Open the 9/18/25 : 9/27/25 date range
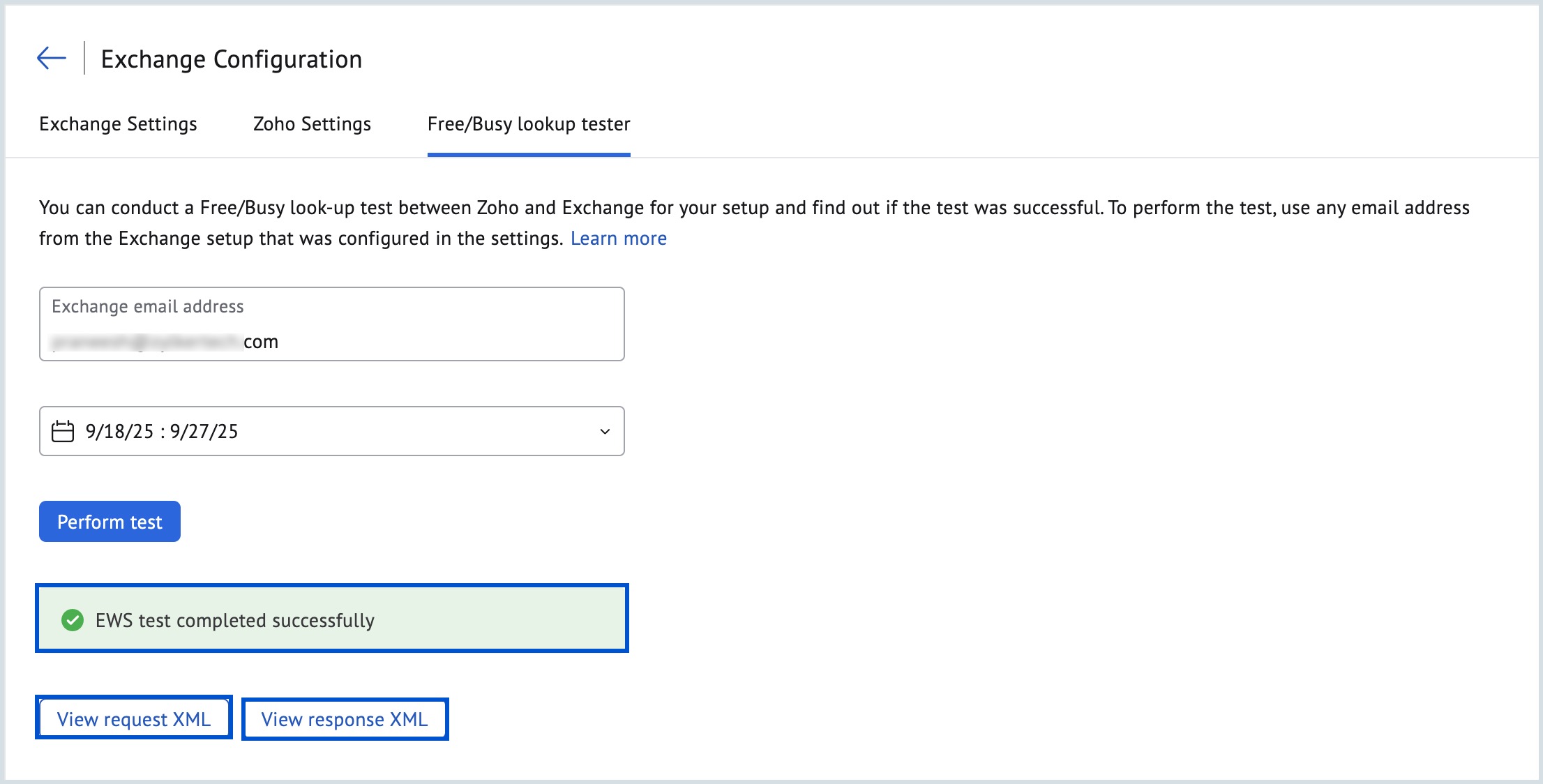 (x=162, y=432)
